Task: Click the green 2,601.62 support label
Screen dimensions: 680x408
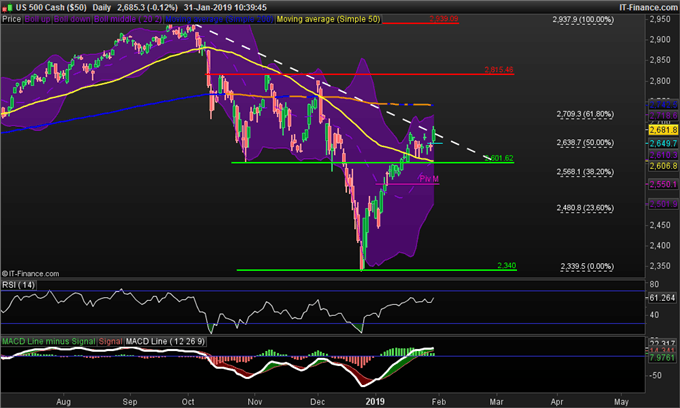Action: tap(499, 158)
